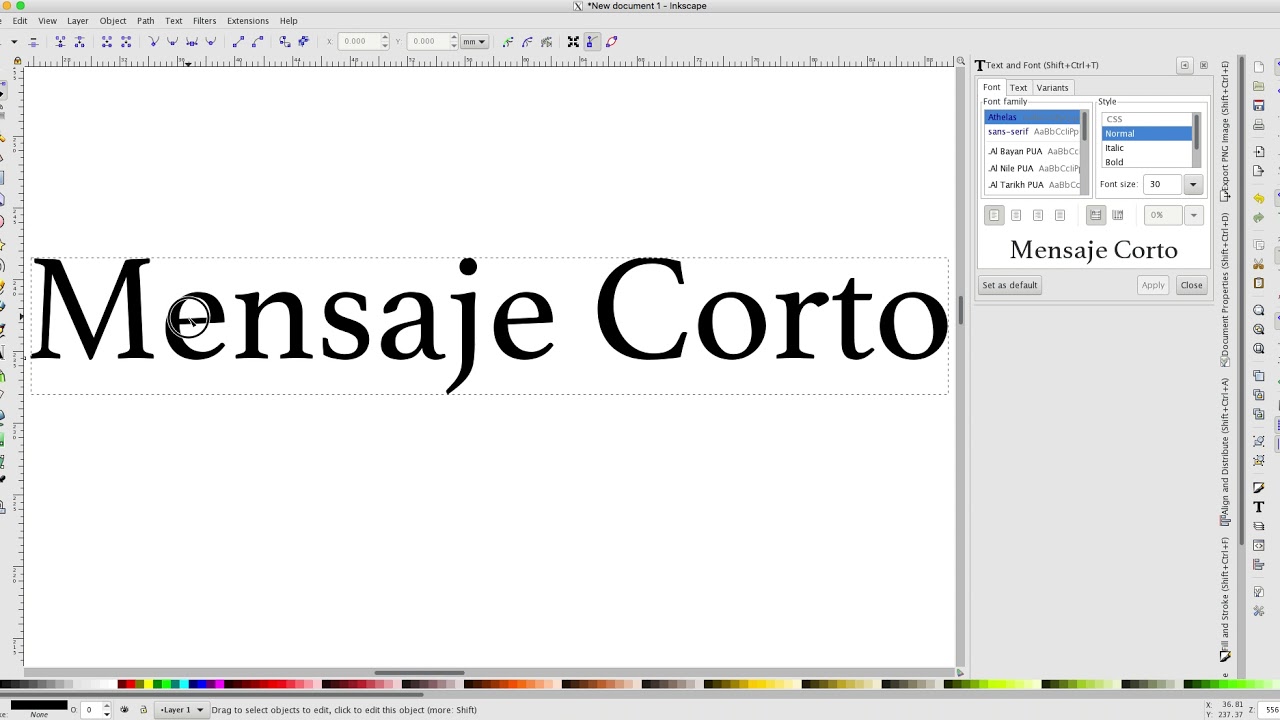Open the Align and Distribute docked tab
1280x720 pixels.
click(1225, 453)
